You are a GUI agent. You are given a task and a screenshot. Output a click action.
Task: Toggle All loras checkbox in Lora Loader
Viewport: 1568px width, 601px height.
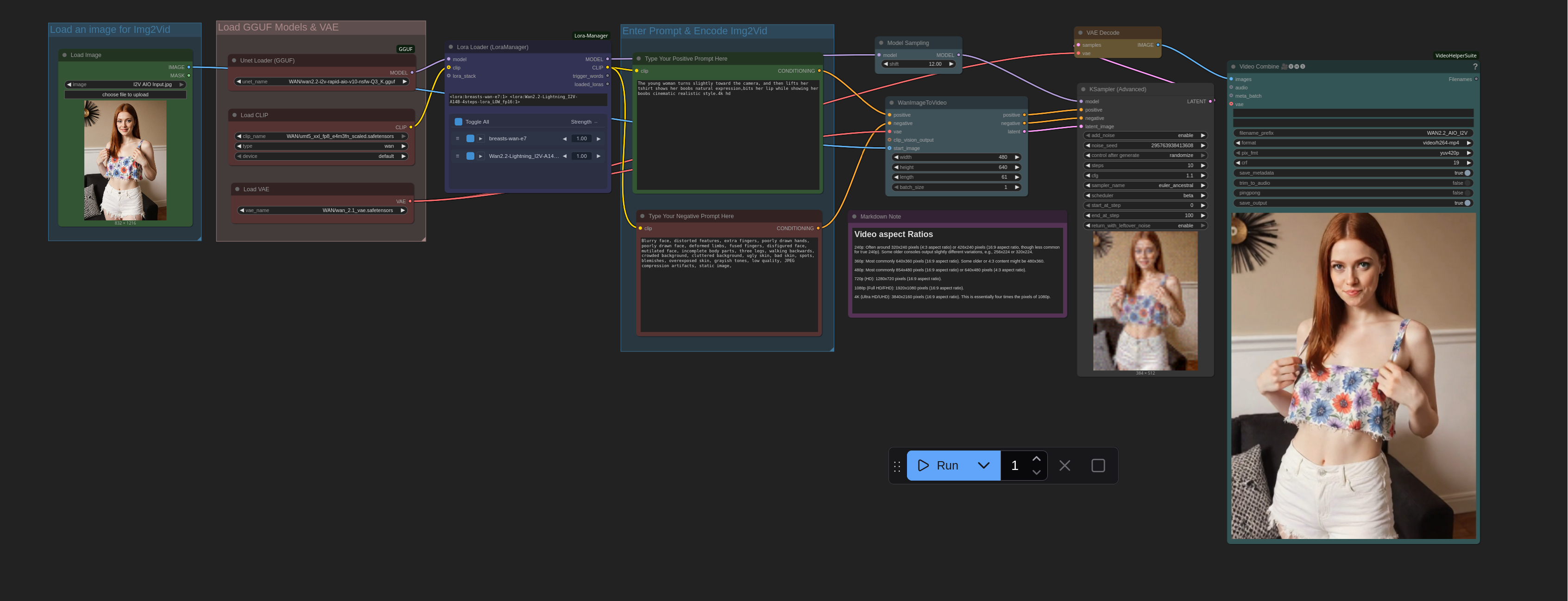[x=458, y=122]
